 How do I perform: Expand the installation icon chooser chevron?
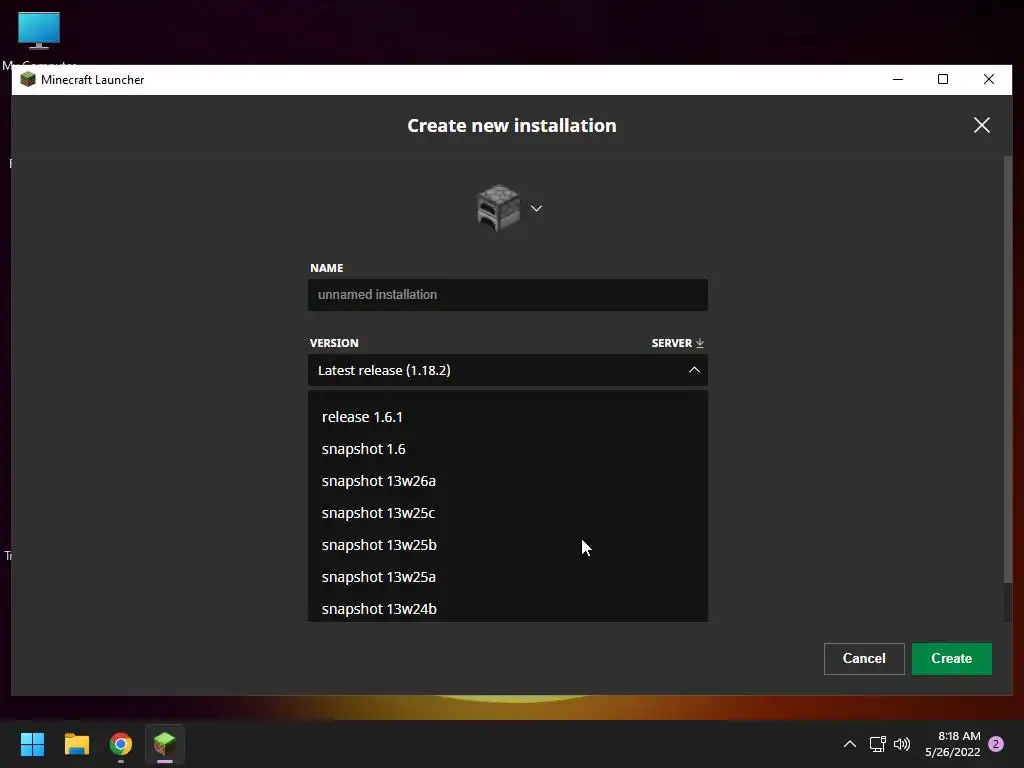point(536,208)
